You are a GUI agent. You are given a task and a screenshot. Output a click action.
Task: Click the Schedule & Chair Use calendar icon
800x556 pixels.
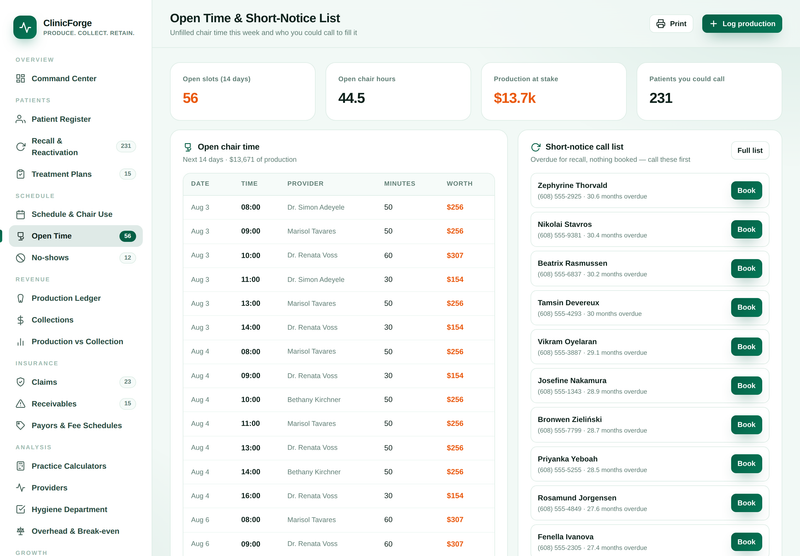pos(20,215)
